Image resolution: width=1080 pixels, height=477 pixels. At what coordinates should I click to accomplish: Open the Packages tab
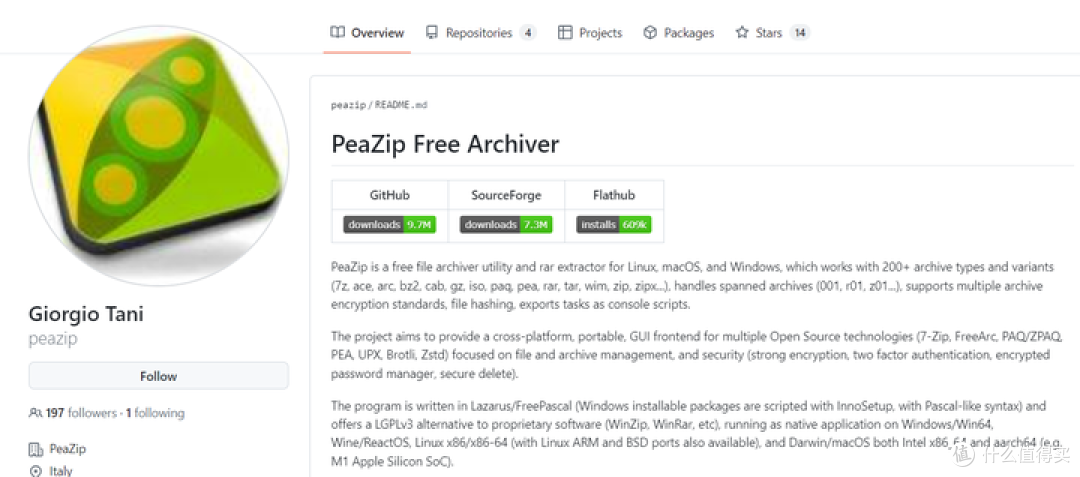[678, 32]
